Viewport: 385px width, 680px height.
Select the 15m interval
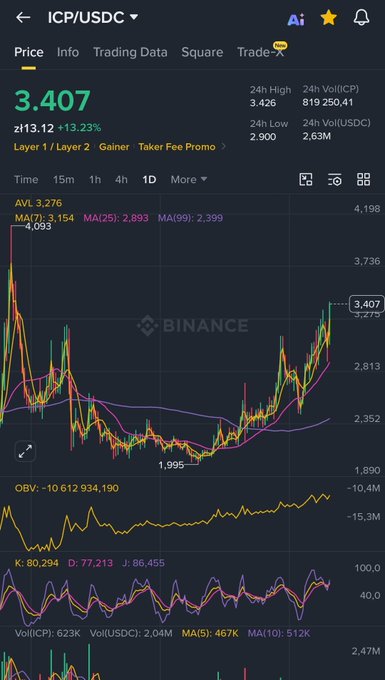click(x=64, y=180)
